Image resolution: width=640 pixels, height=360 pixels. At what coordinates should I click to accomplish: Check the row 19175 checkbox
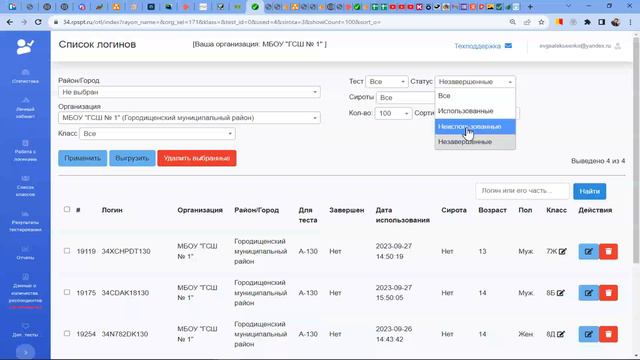point(67,292)
